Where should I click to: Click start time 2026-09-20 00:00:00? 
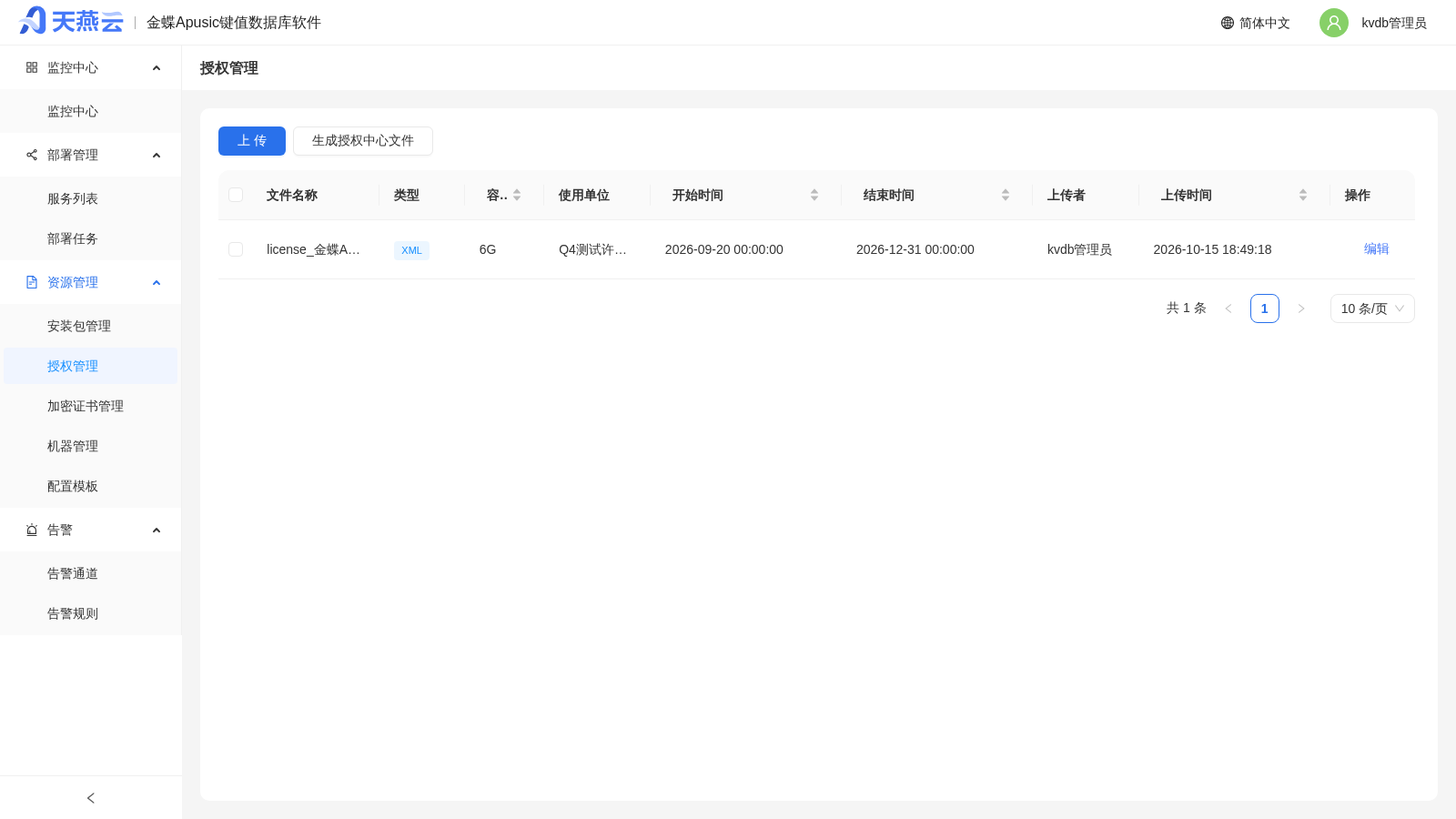[x=724, y=249]
